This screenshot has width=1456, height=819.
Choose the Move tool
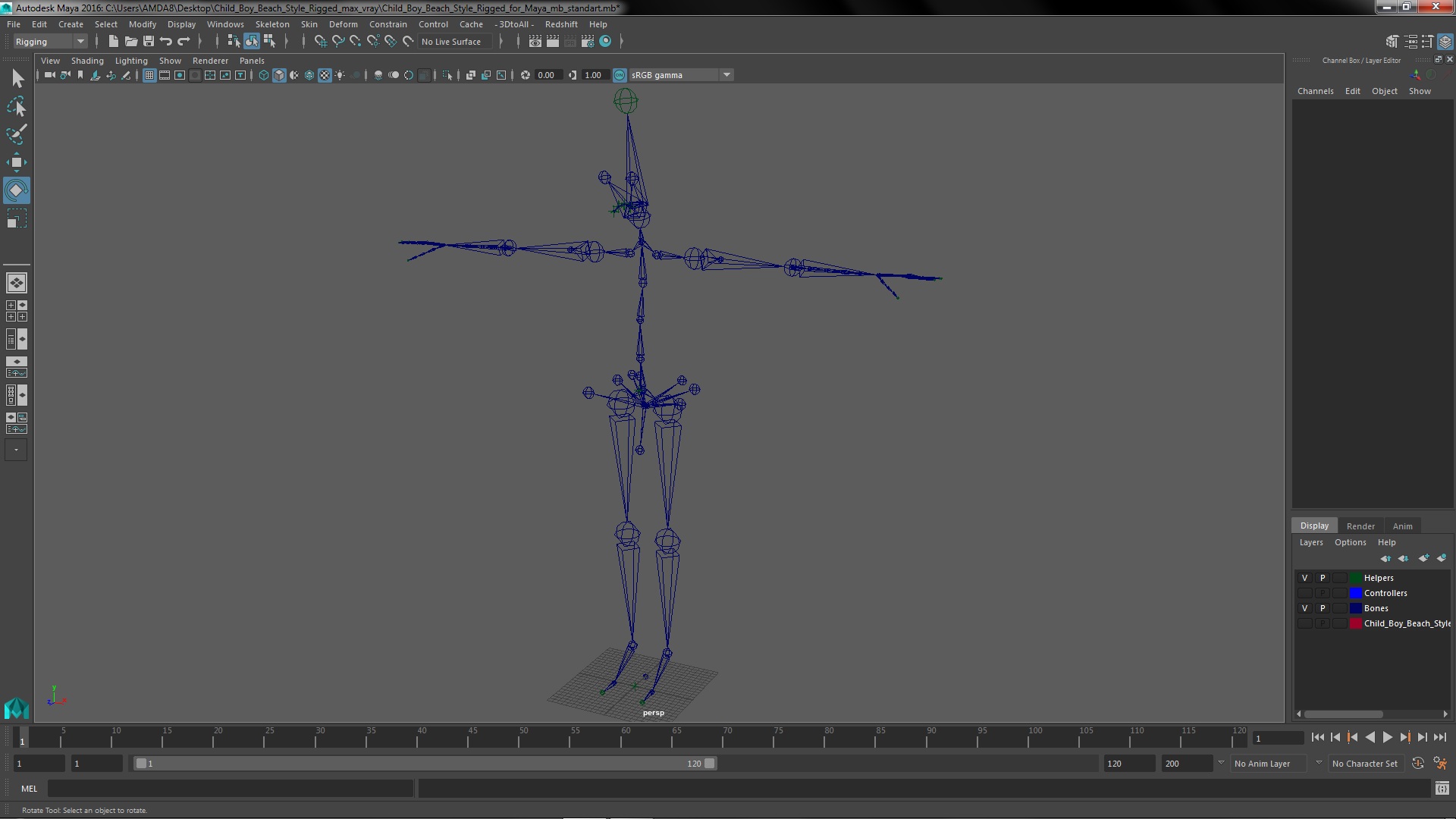tap(16, 162)
